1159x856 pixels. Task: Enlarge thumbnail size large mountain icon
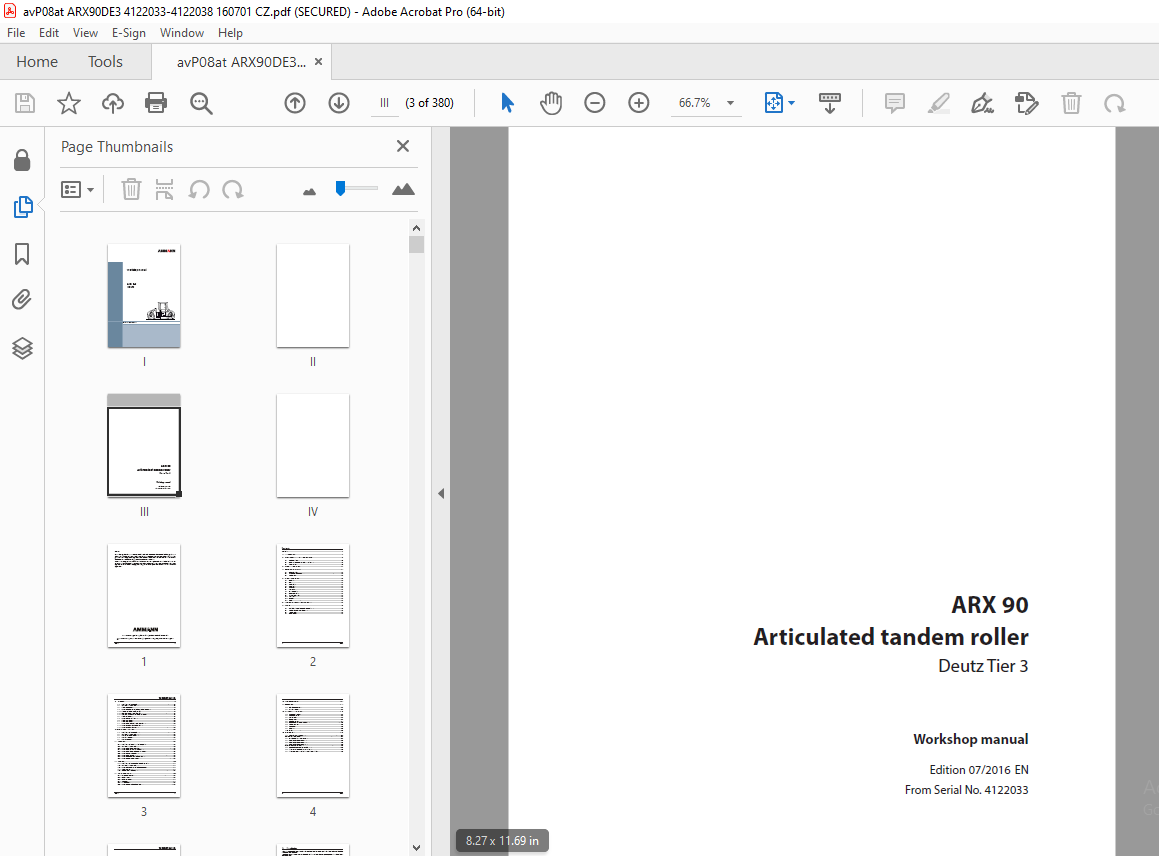click(x=403, y=189)
